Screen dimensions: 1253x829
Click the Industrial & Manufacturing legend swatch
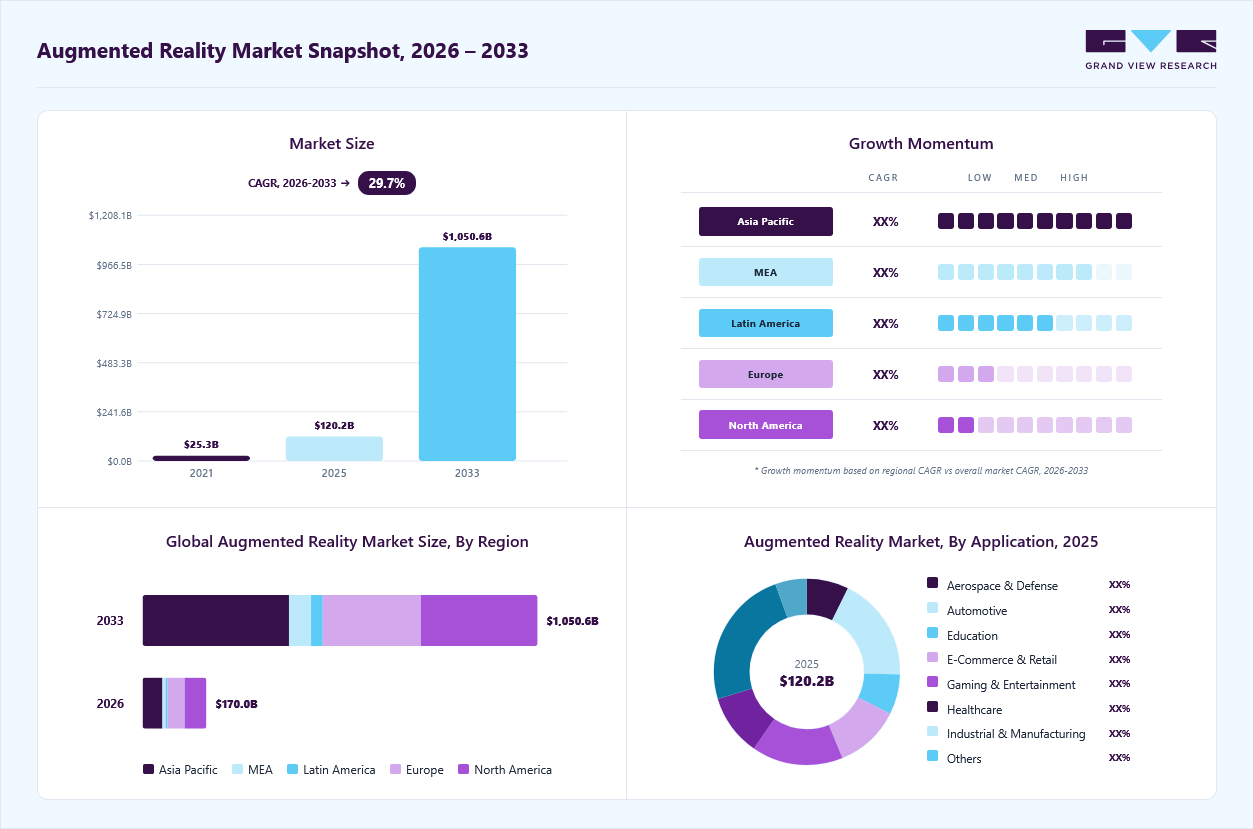pos(933,731)
